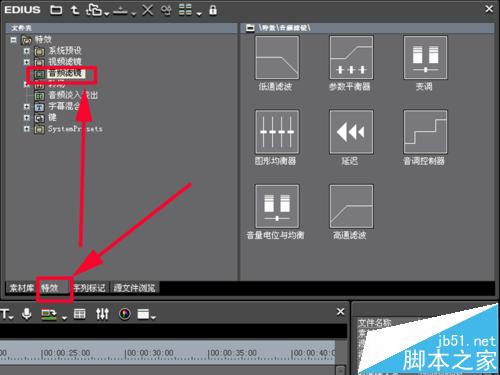Toggle the lock icon in the effects toolbar
The width and height of the screenshot is (500, 375).
[x=213, y=10]
